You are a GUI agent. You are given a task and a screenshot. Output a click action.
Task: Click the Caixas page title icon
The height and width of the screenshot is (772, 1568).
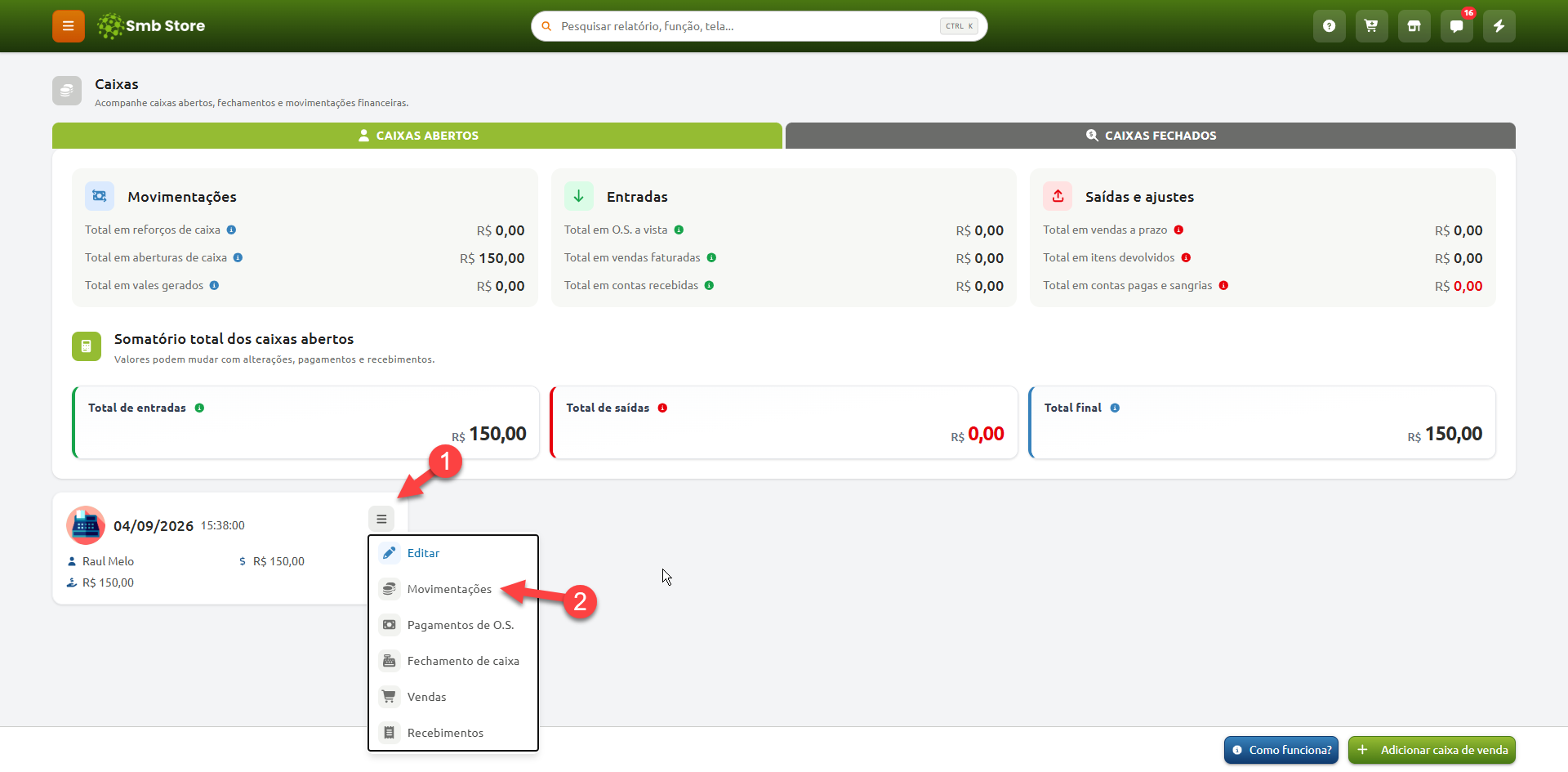click(x=67, y=91)
